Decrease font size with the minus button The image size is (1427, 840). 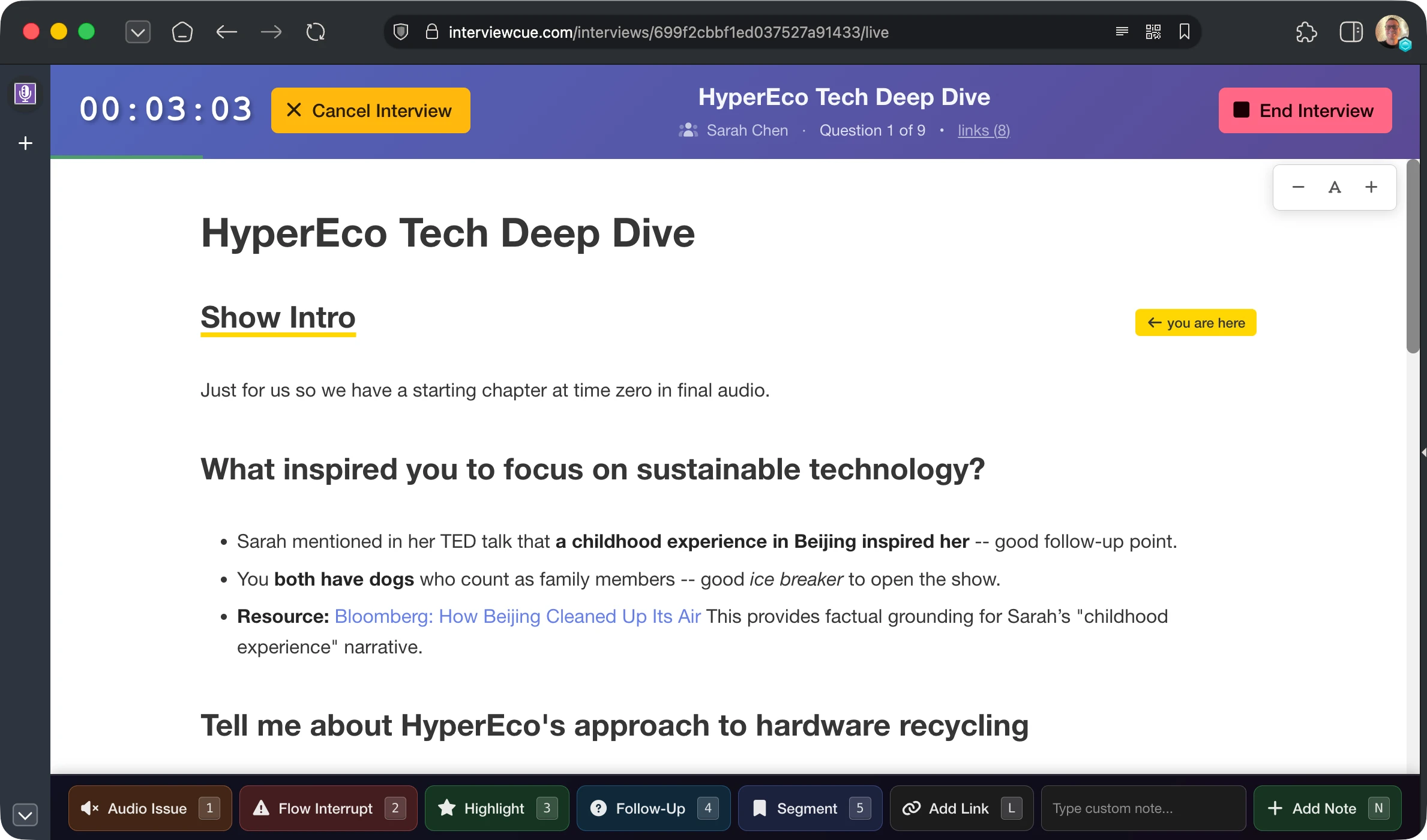(1298, 187)
